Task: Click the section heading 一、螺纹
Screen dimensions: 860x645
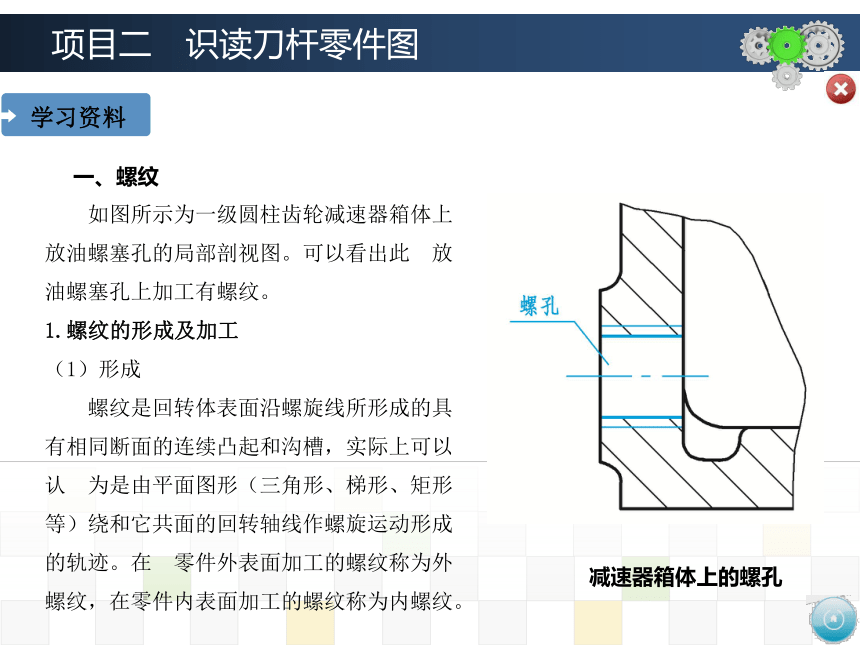Action: 116,177
